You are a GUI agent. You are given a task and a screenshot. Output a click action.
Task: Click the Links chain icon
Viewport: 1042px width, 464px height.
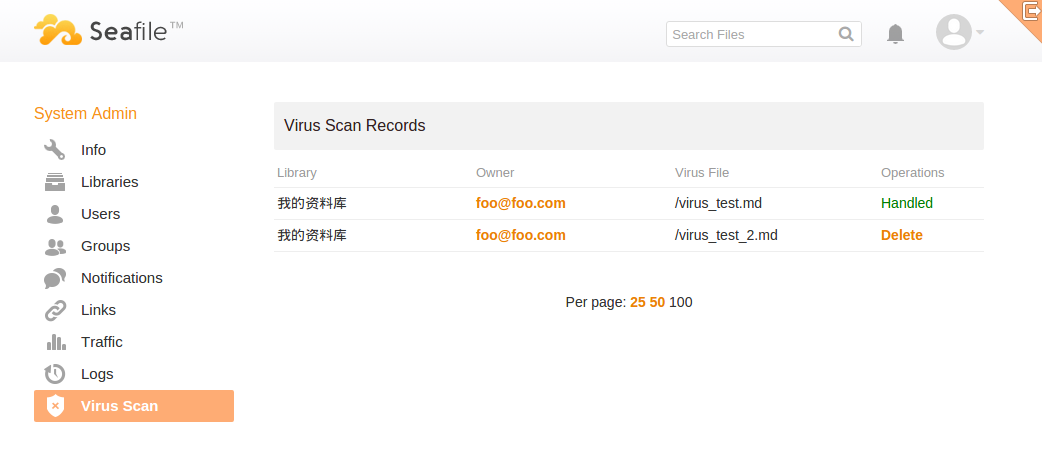point(55,310)
